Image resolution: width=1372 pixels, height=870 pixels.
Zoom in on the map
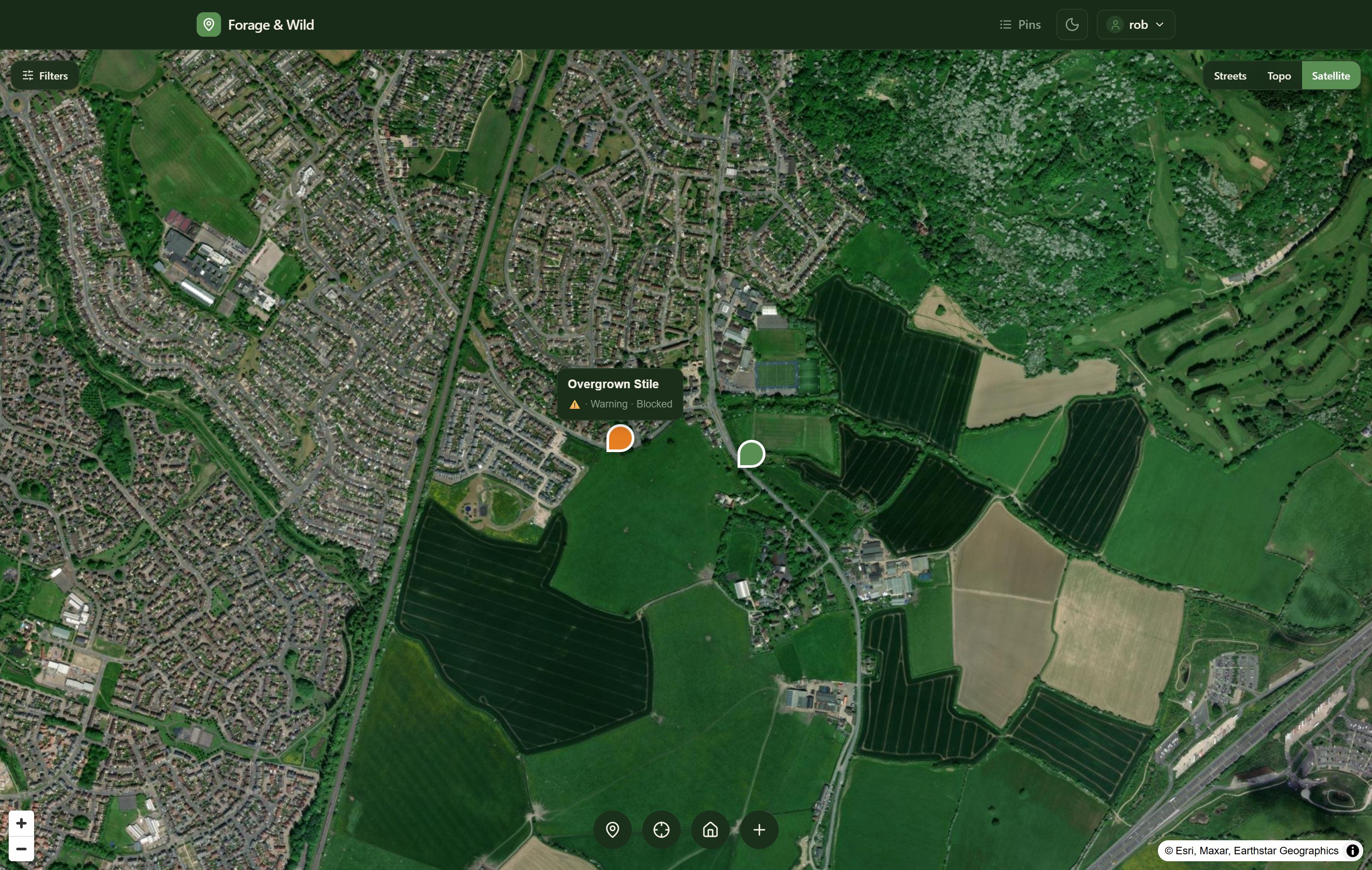(21, 823)
